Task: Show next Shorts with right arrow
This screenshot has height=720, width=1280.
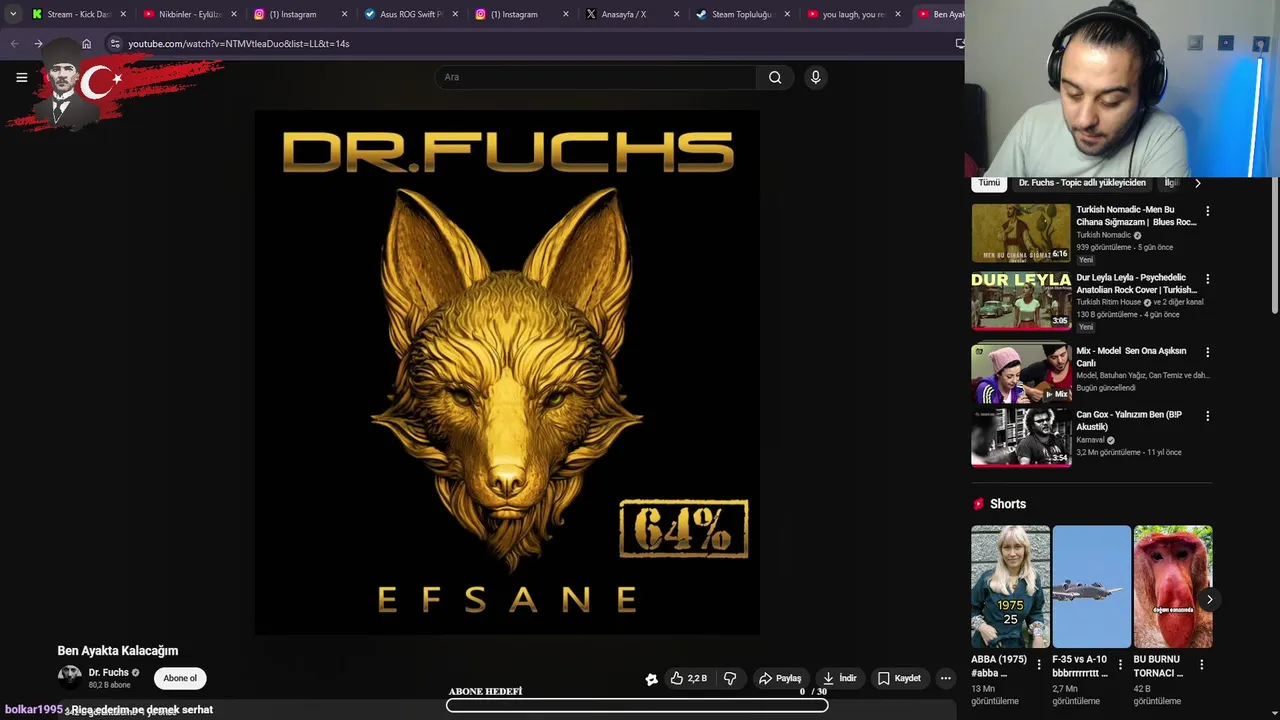Action: coord(1209,600)
